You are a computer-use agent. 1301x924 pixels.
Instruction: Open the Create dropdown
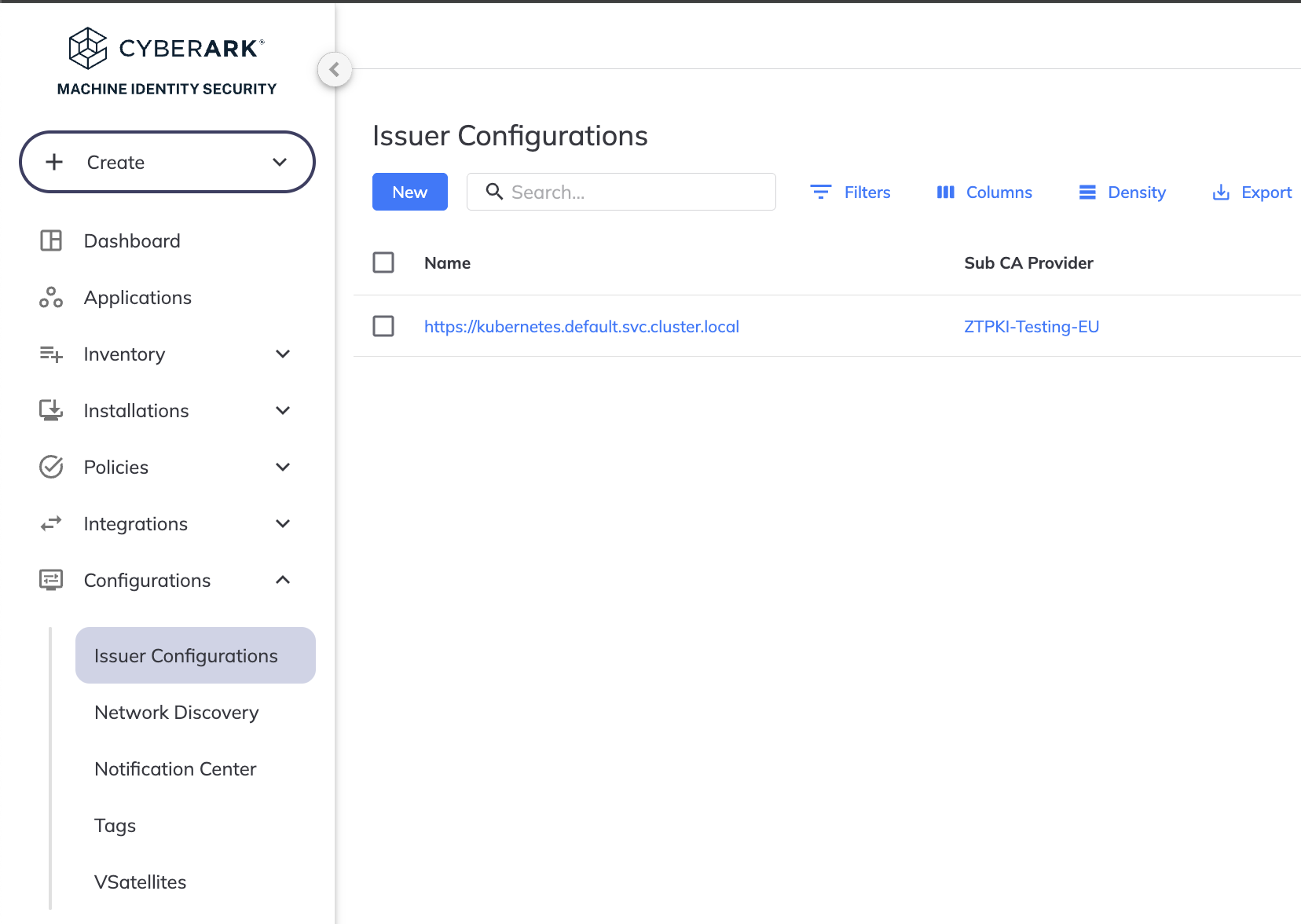click(167, 162)
